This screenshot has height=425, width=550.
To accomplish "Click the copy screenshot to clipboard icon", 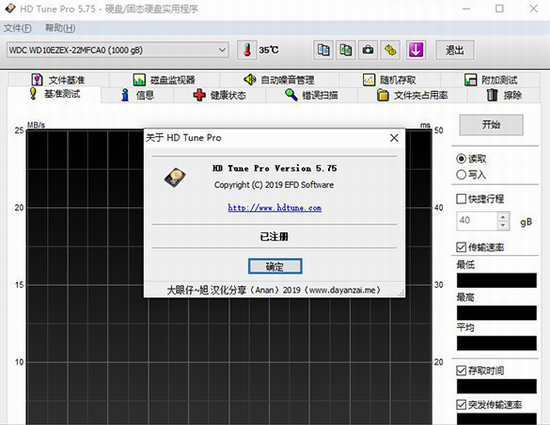I will tap(346, 50).
